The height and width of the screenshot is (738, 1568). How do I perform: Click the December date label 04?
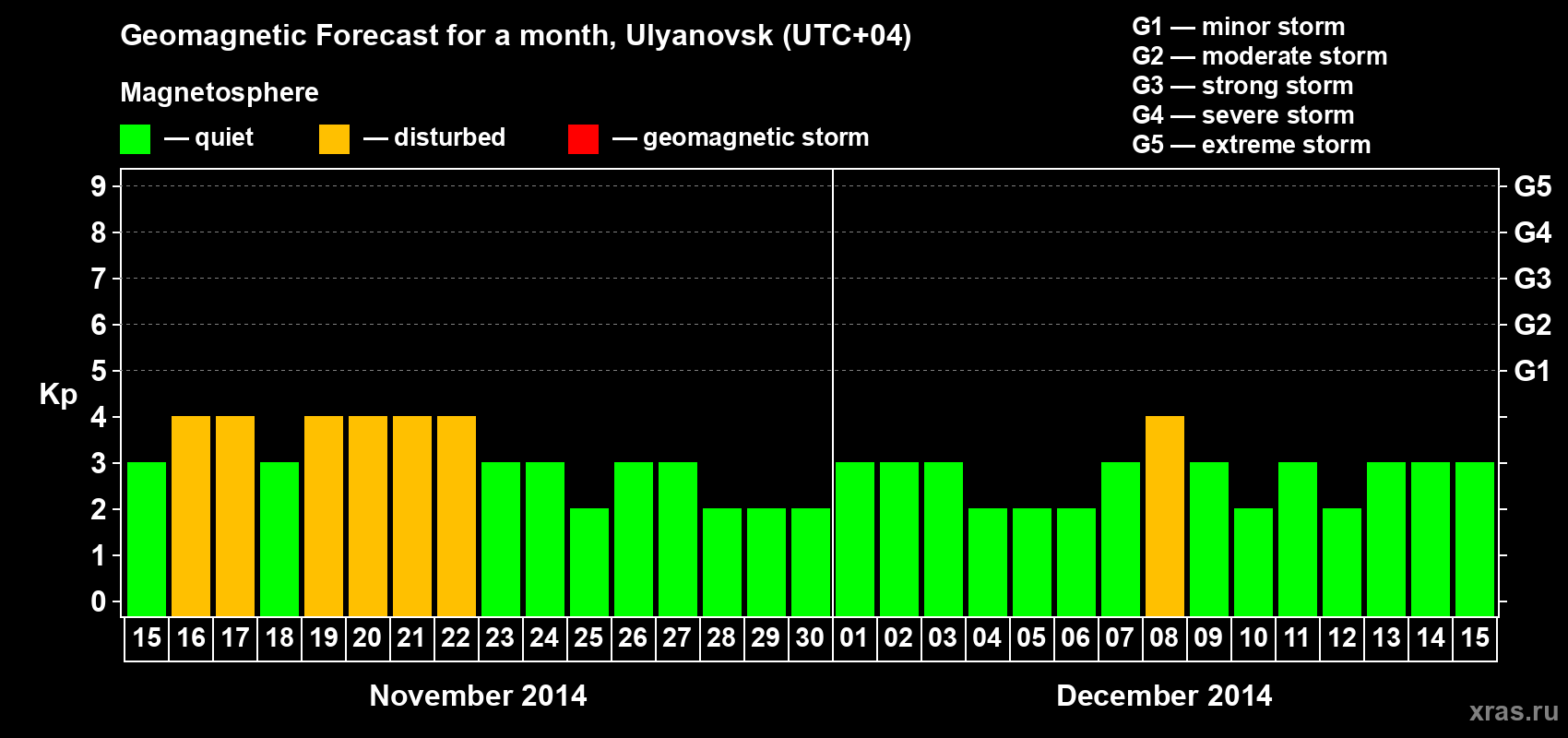click(987, 638)
